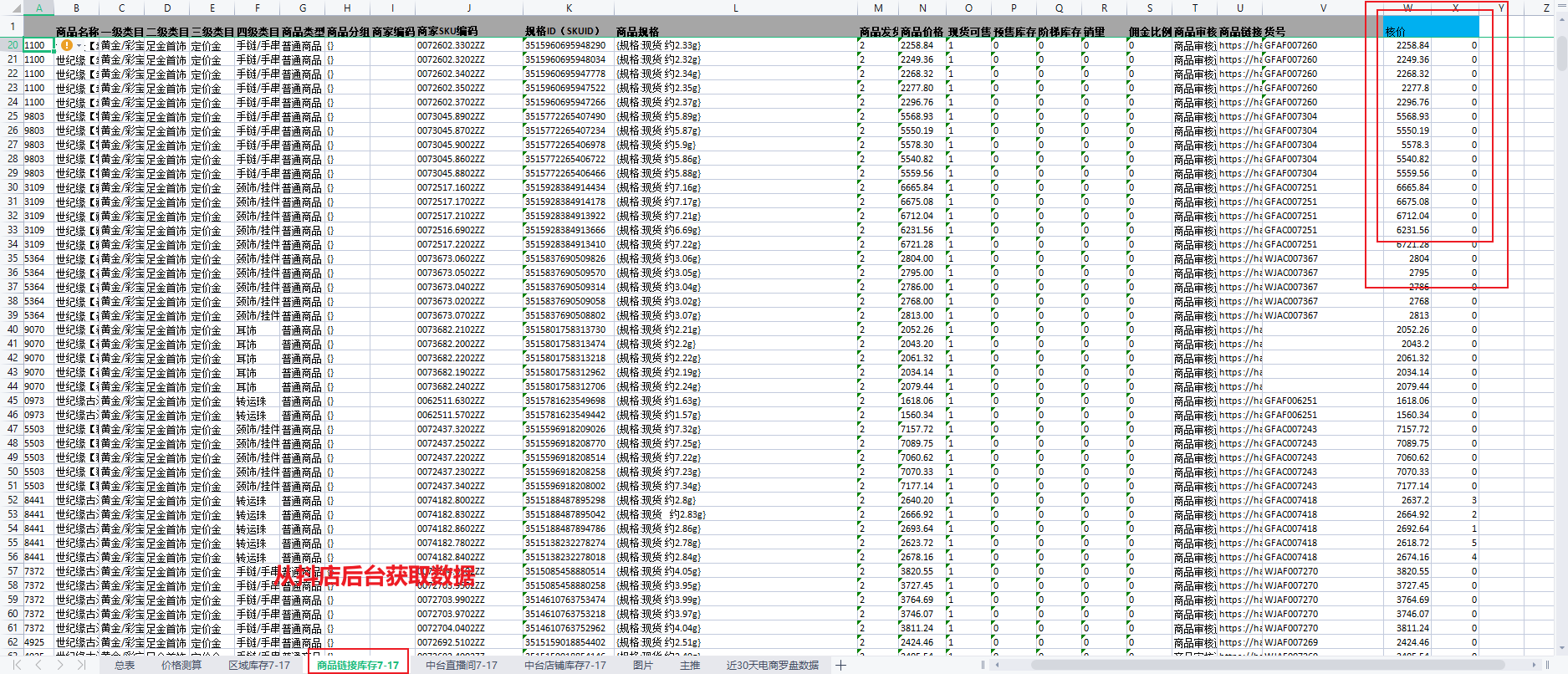
Task: Jump to first sheet tab arrow
Action: click(x=17, y=666)
